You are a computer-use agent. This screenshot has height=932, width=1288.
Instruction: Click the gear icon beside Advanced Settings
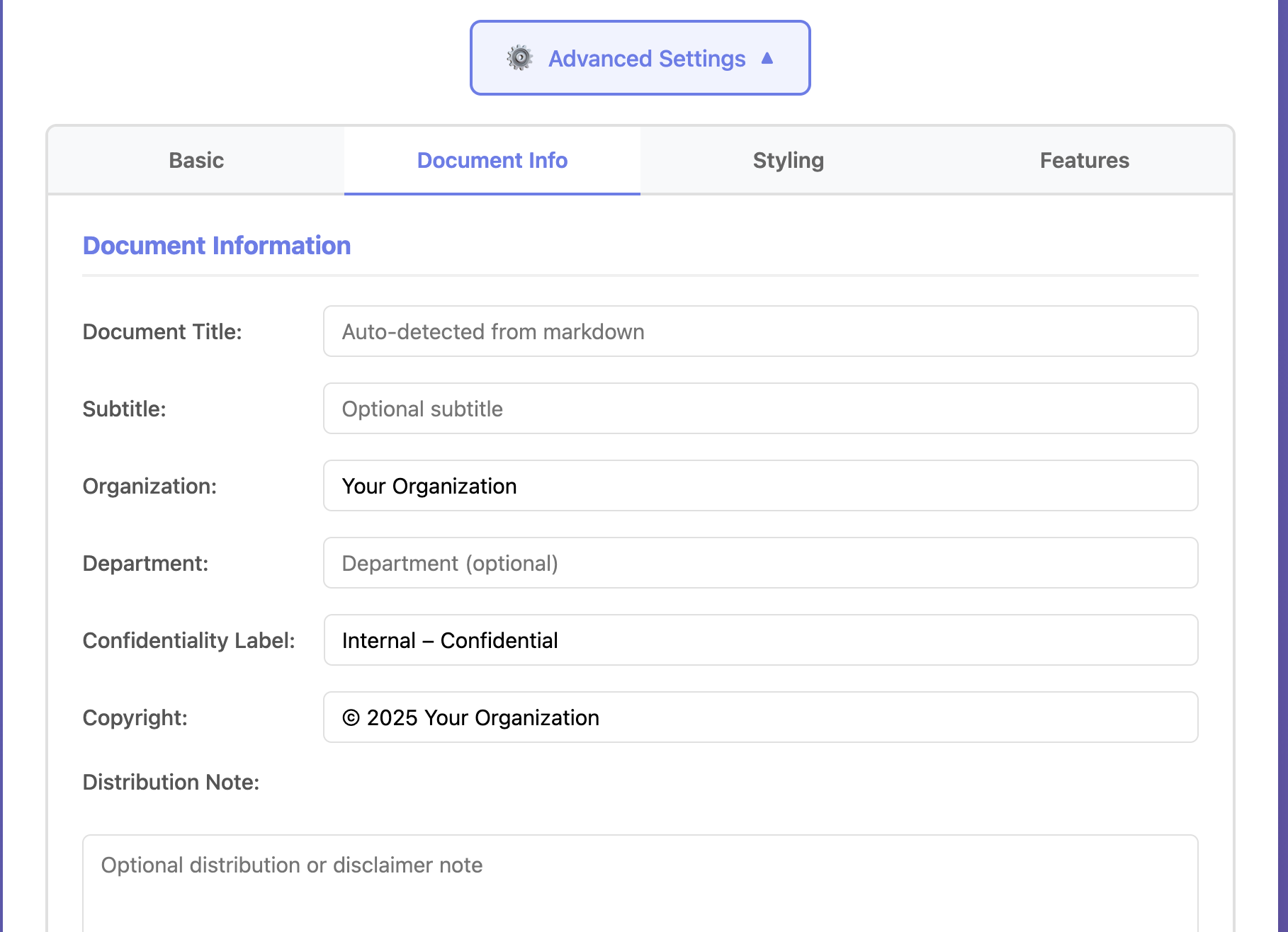pyautogui.click(x=520, y=58)
